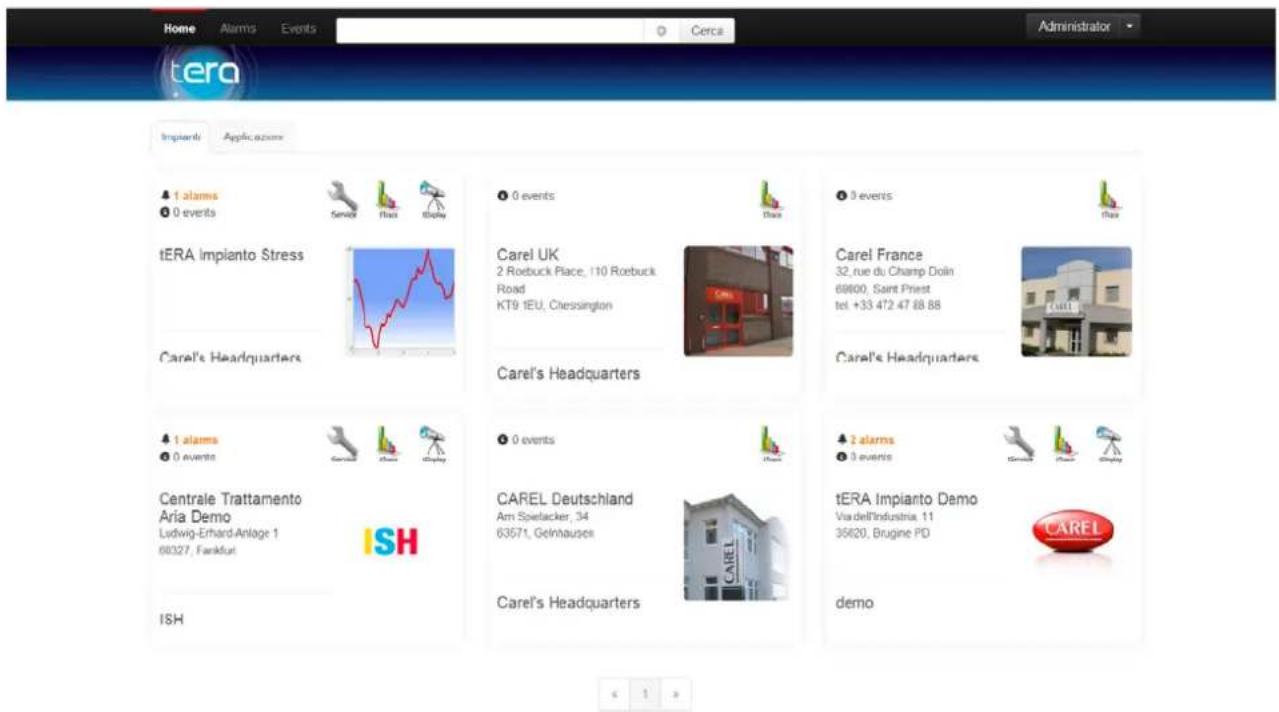Go to Home in top navigation

tap(180, 29)
